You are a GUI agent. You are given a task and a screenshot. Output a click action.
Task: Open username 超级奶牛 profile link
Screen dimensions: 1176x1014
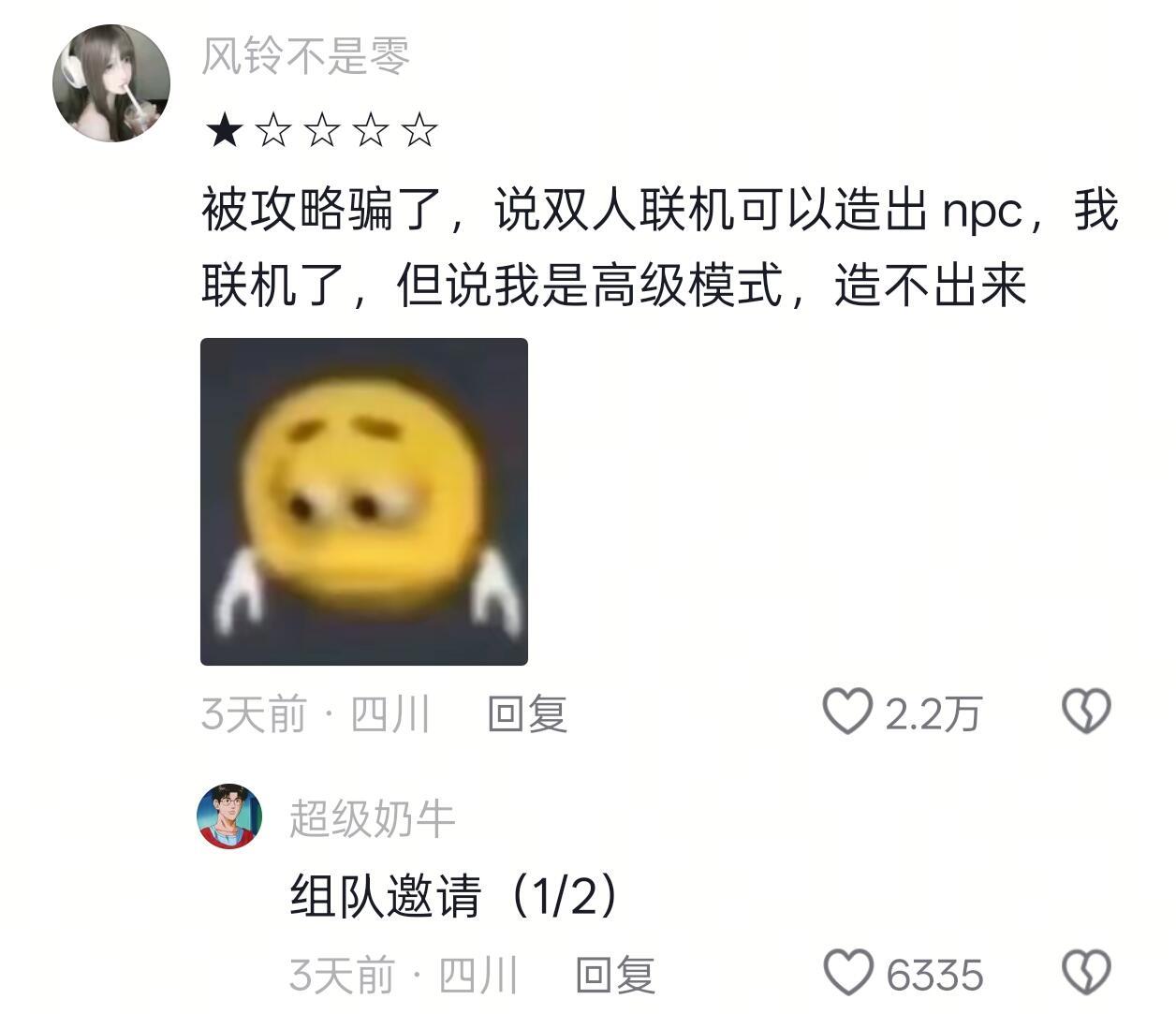coord(372,818)
